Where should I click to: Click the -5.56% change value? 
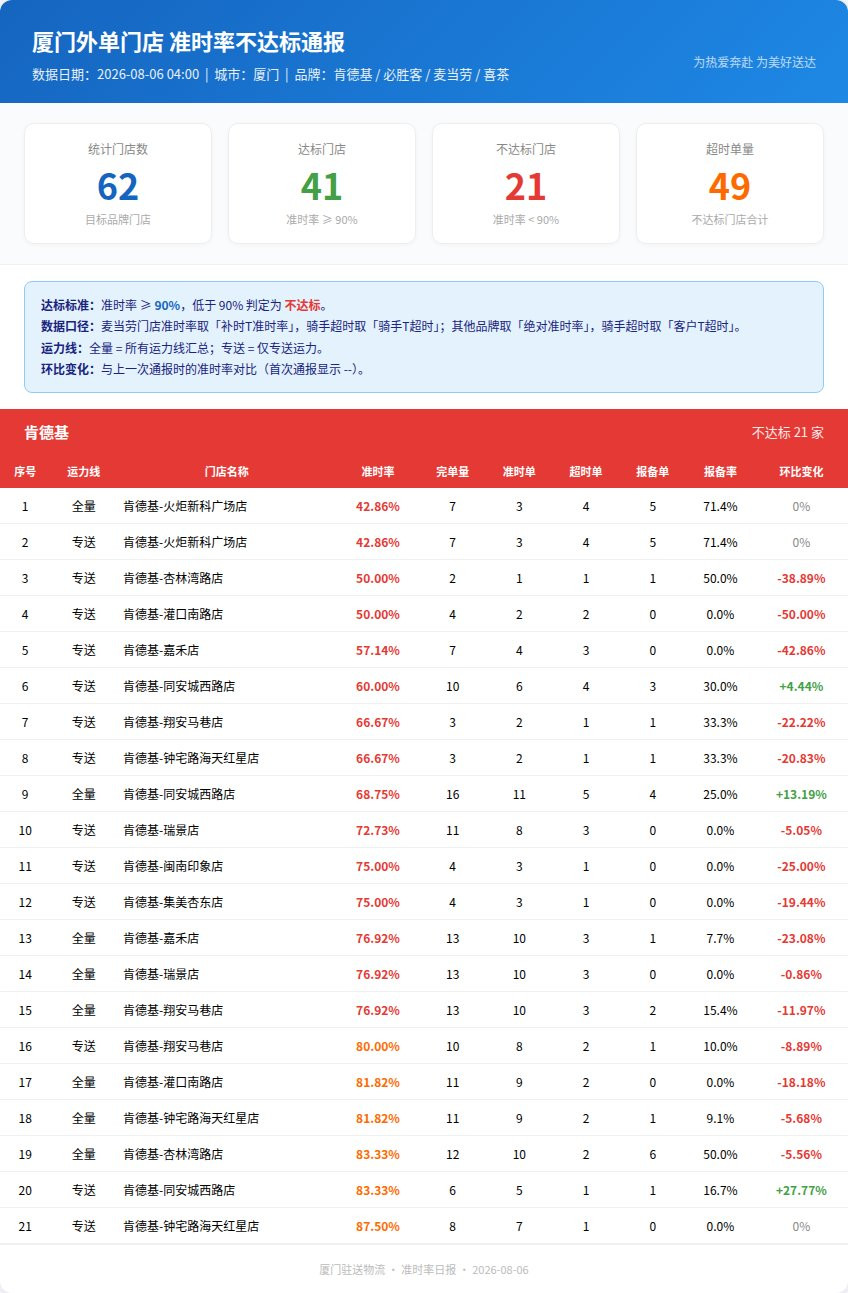pyautogui.click(x=801, y=1155)
